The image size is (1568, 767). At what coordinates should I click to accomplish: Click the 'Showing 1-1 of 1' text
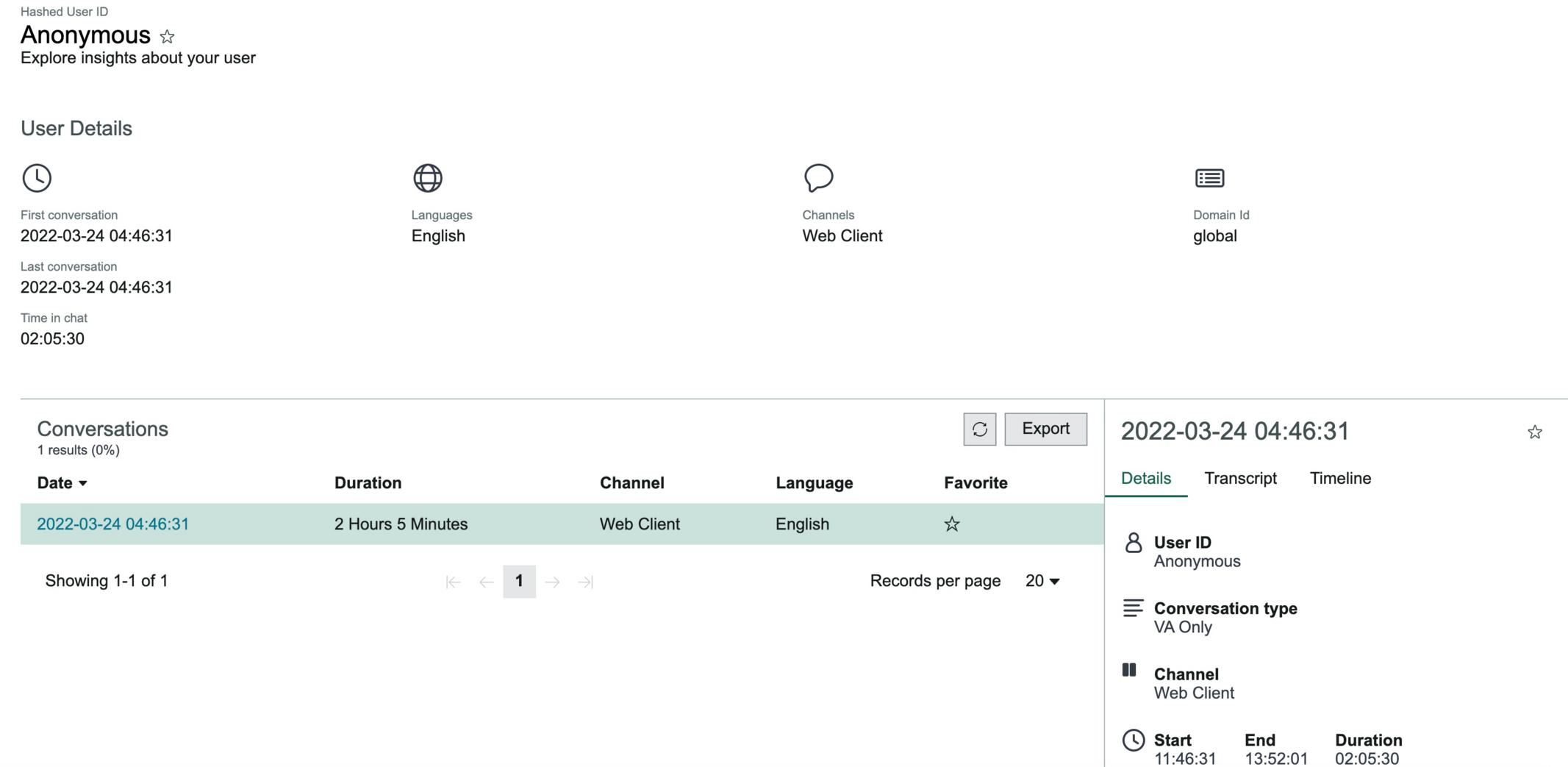[x=107, y=581]
